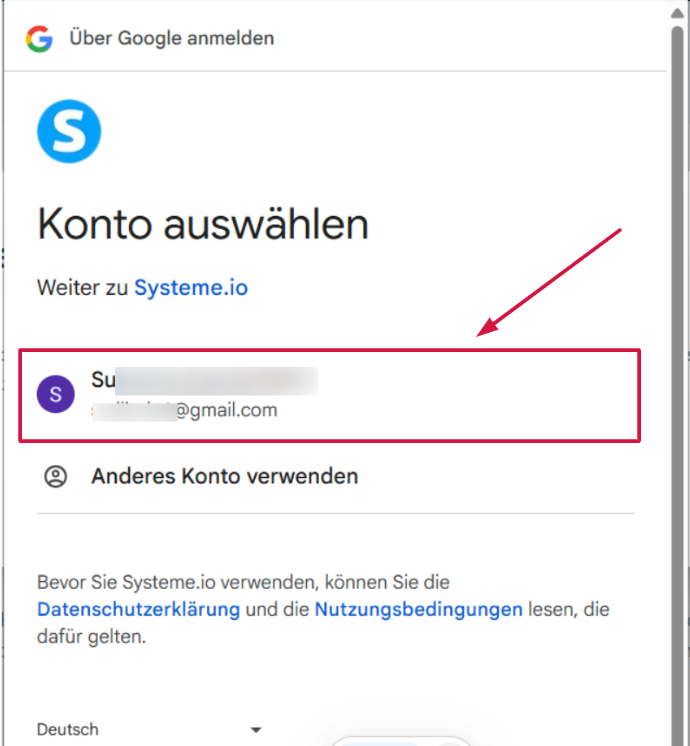The width and height of the screenshot is (690, 746).
Task: Click the Konto auswählen heading
Action: point(203,224)
